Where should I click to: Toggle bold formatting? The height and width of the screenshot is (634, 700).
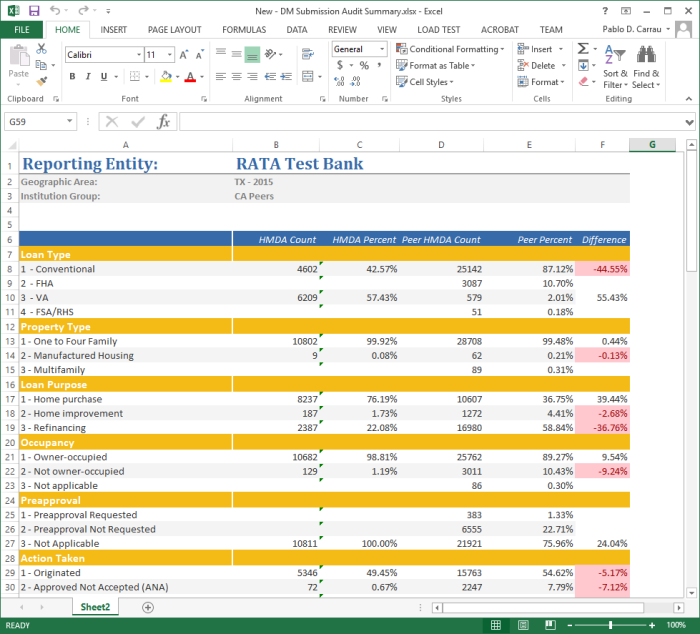72,77
